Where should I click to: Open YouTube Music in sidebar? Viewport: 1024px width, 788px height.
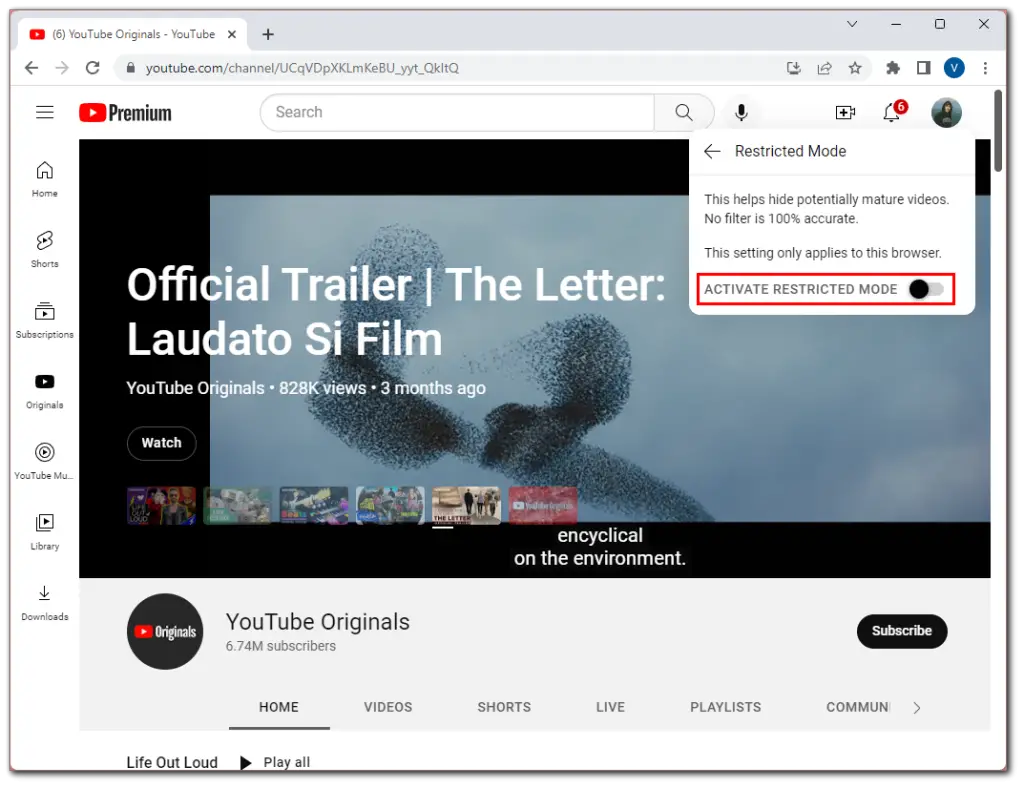pos(44,461)
